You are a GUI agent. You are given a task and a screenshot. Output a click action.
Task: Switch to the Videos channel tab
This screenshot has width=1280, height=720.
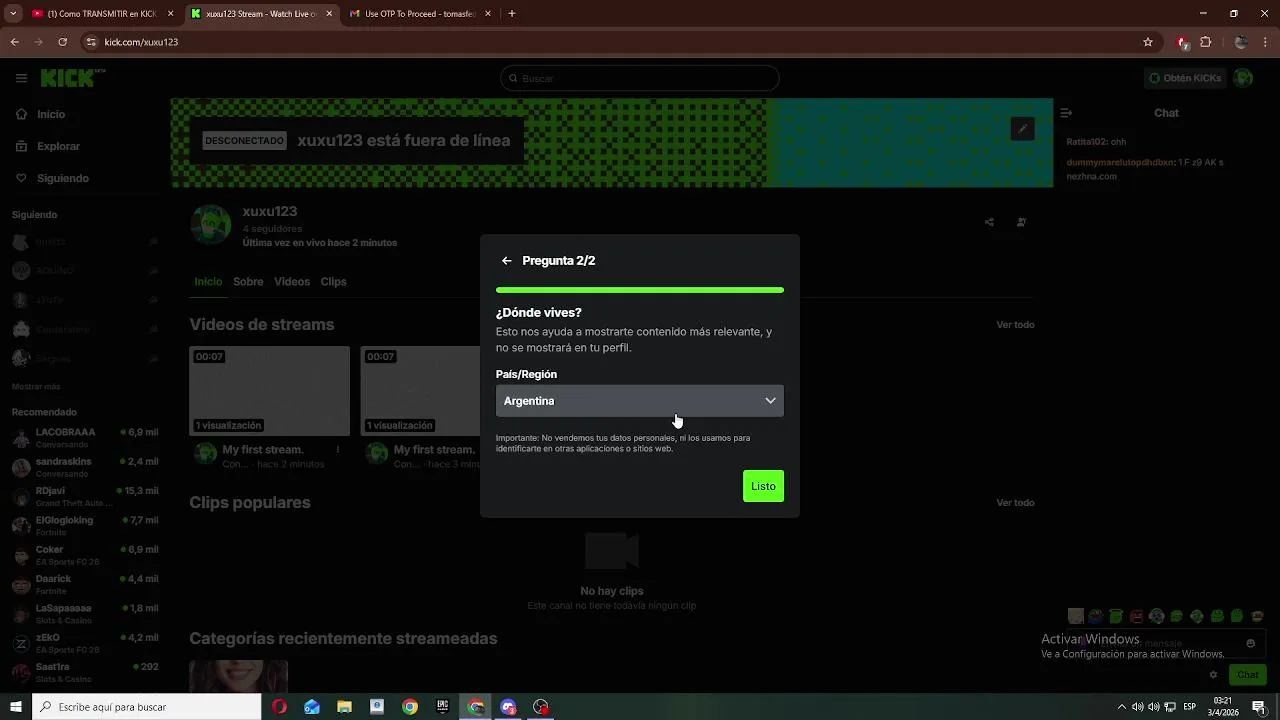[292, 282]
